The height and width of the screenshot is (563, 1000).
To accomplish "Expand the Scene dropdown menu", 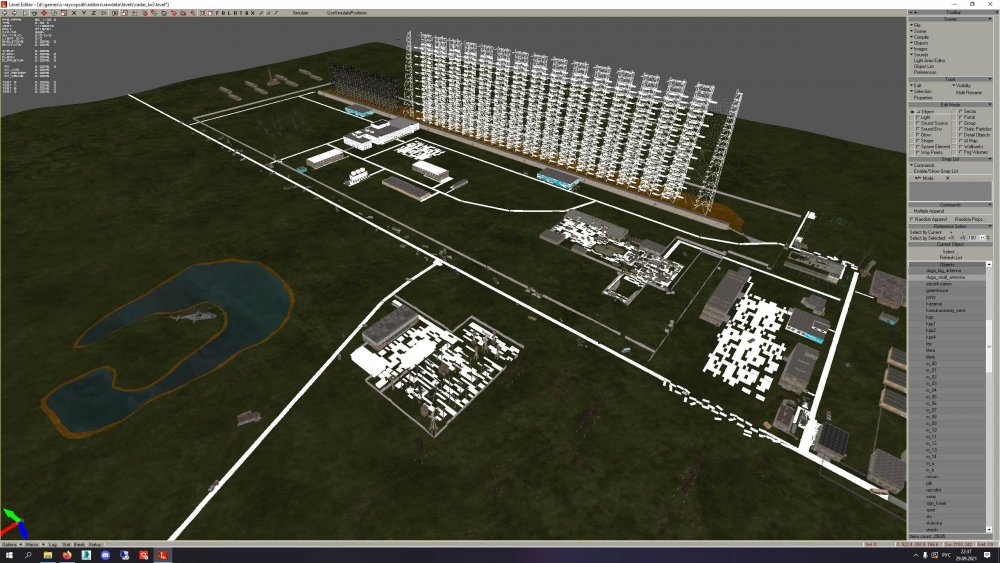I will [x=918, y=31].
